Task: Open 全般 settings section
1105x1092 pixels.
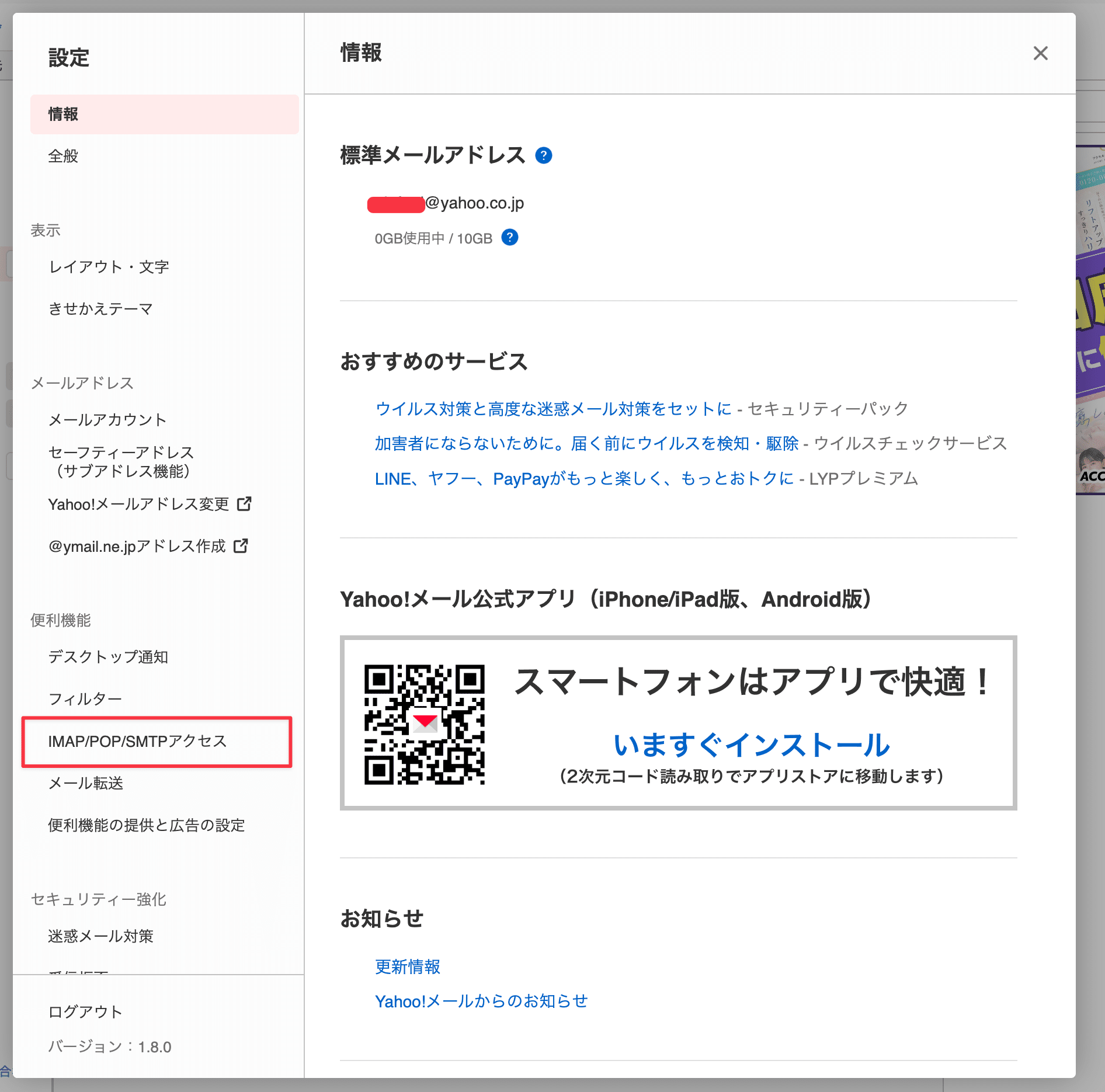Action: [x=63, y=156]
